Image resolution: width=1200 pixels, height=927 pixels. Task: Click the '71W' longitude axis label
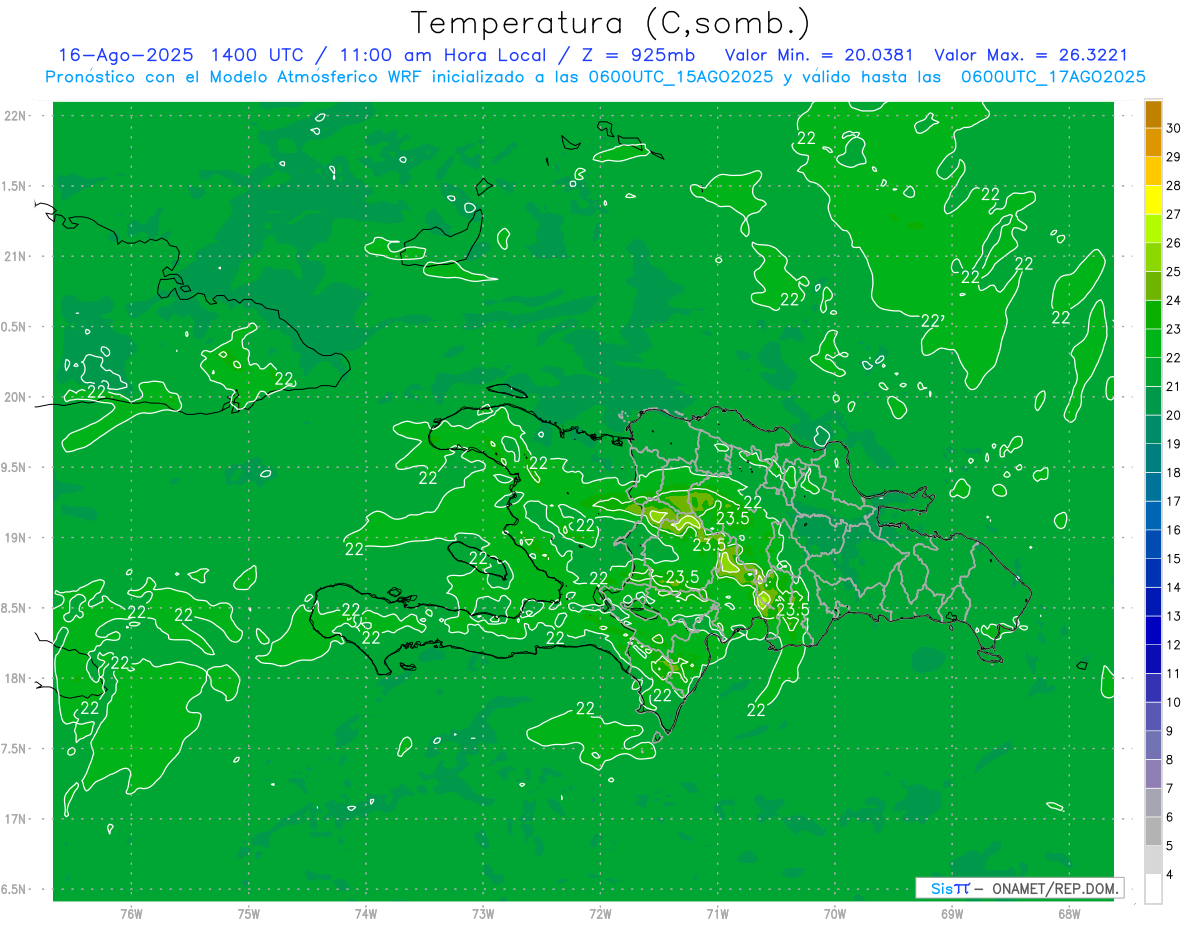pyautogui.click(x=717, y=914)
